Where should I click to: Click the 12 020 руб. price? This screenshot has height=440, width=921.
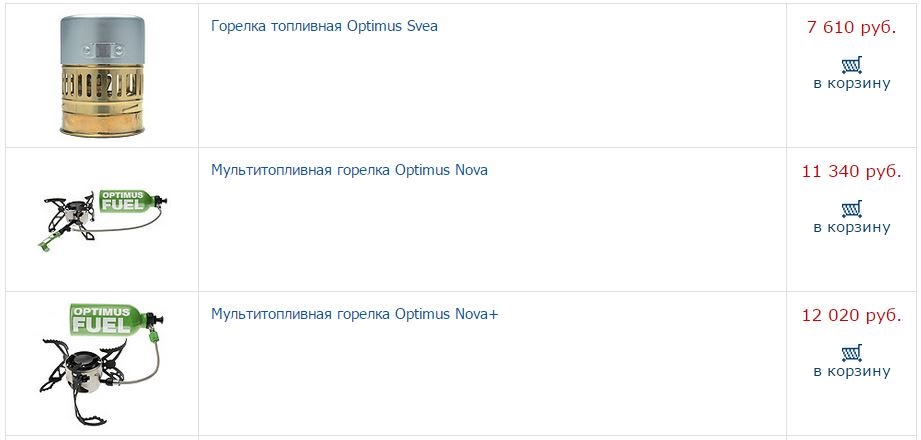click(851, 315)
